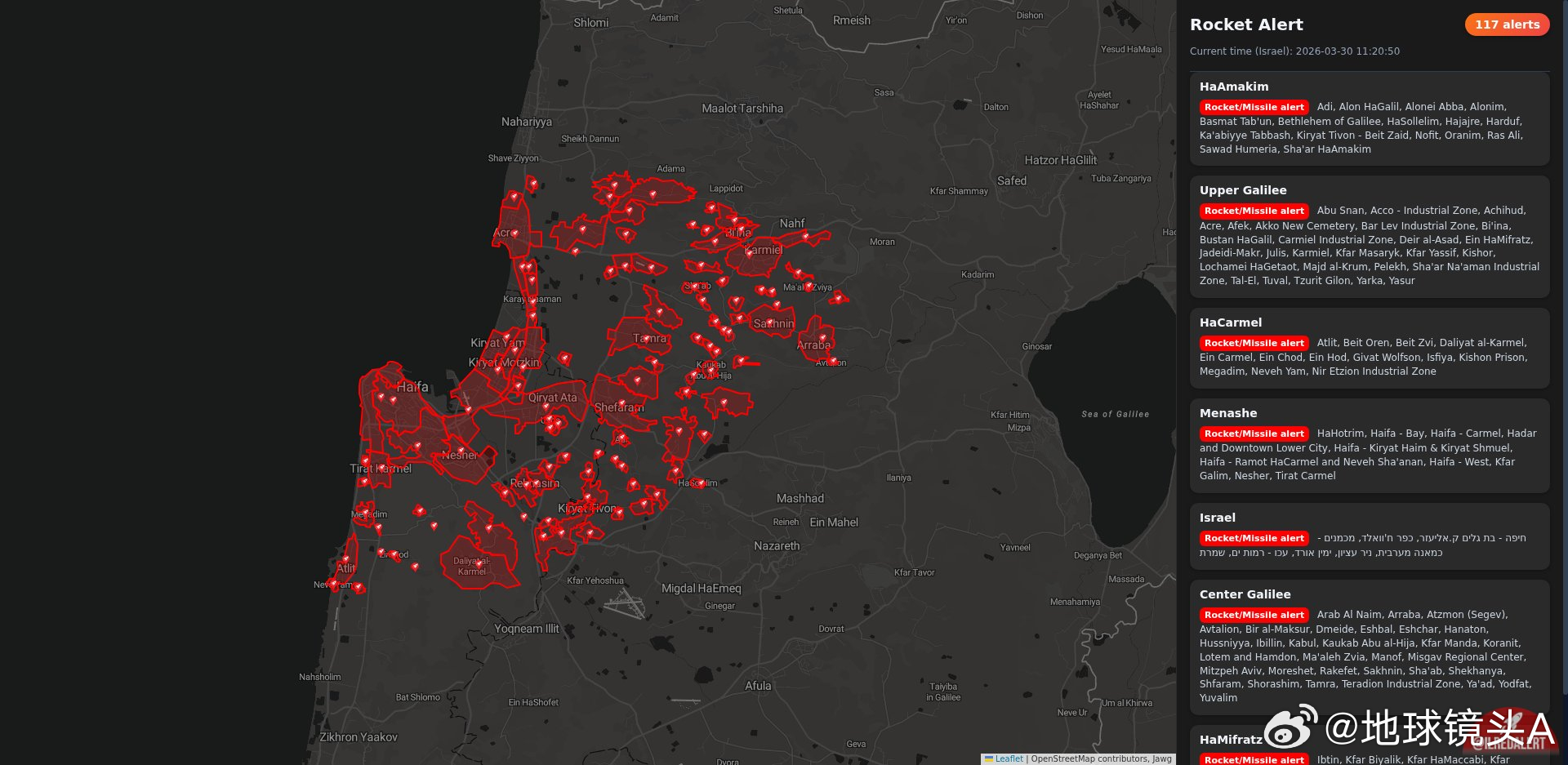Select the Center Galilee alert card heading

point(1245,594)
